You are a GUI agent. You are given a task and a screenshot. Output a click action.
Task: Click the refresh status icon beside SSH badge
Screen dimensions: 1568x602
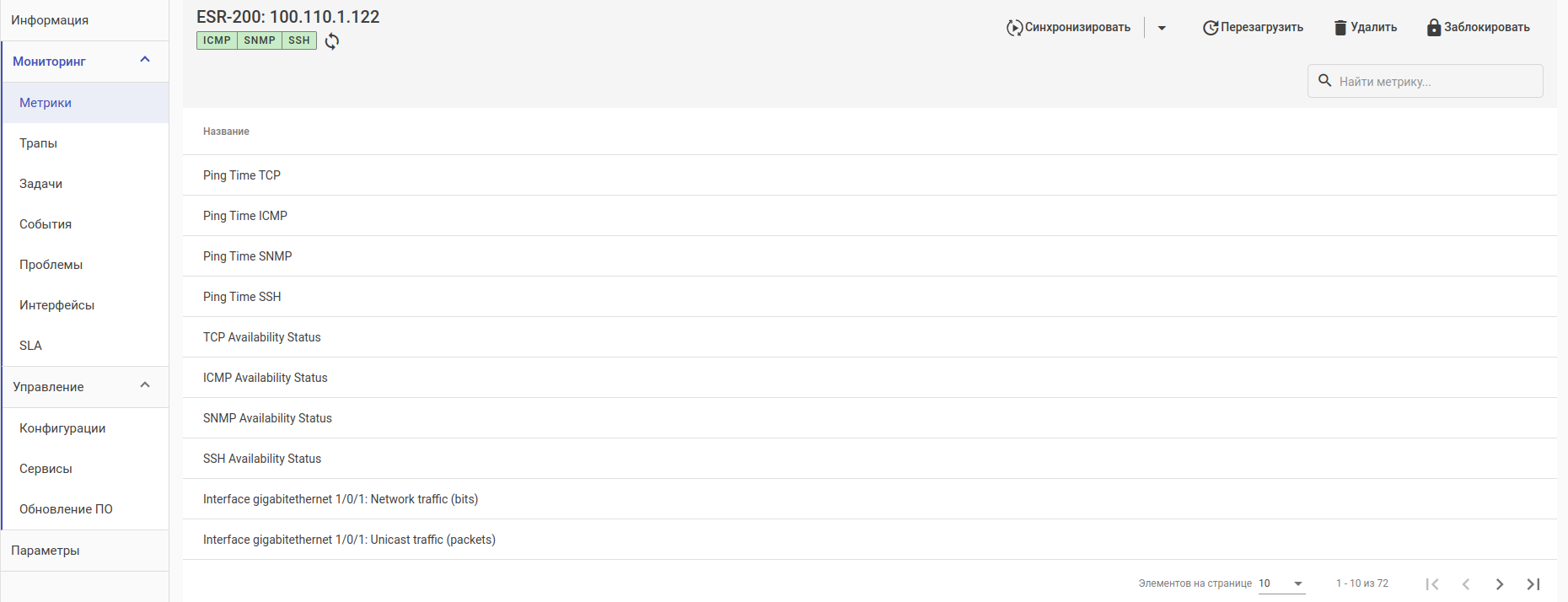pos(332,41)
